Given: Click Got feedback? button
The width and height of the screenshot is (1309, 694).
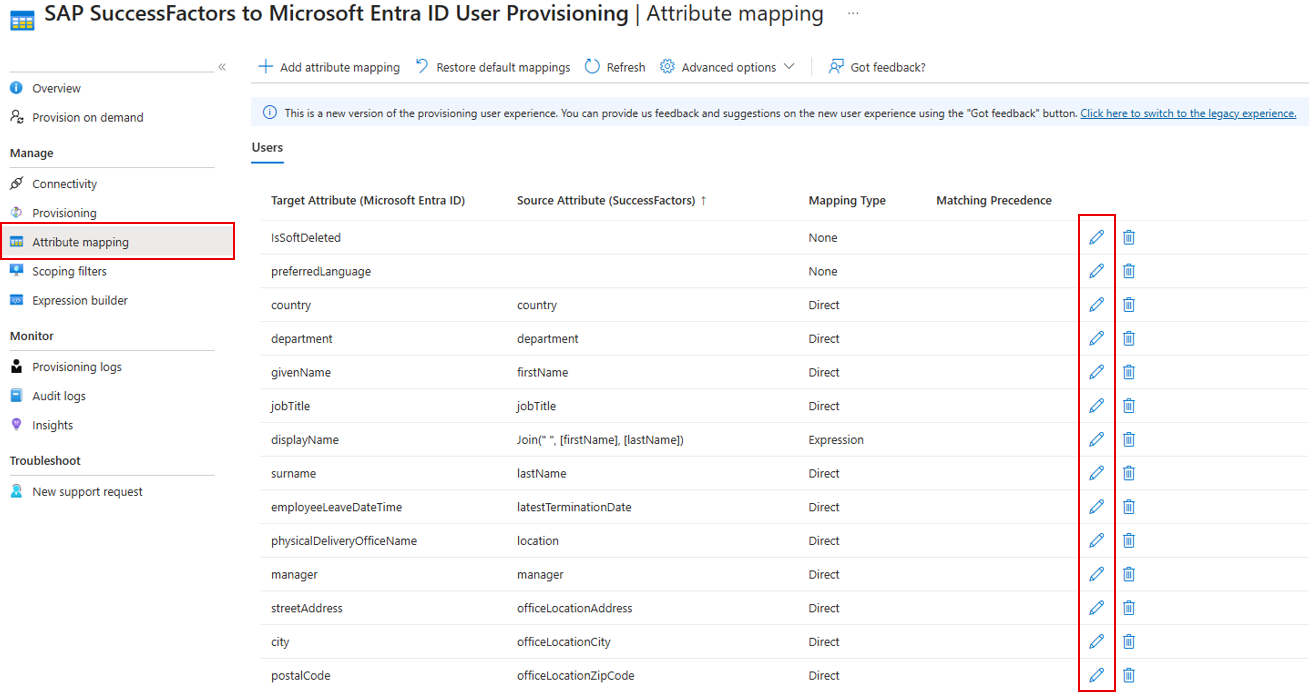Looking at the screenshot, I should [x=877, y=67].
